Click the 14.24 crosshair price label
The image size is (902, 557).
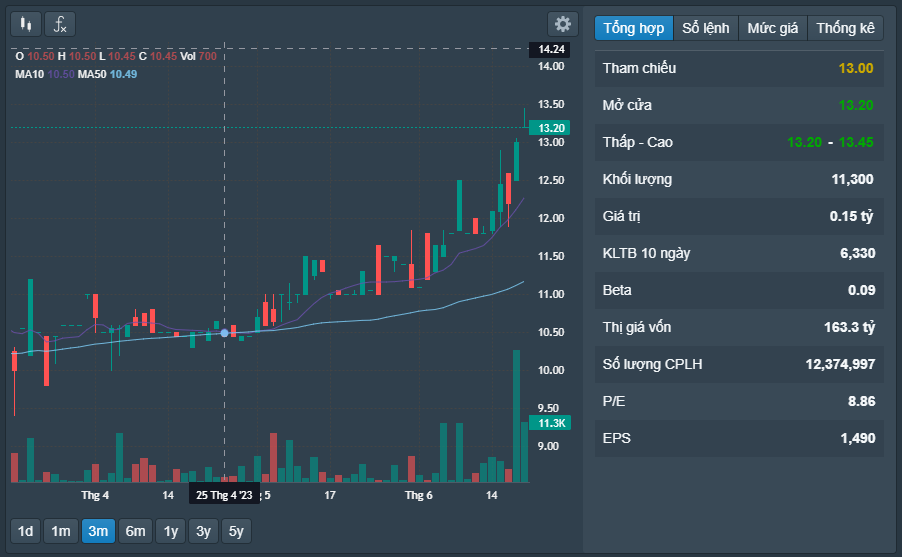[x=552, y=49]
